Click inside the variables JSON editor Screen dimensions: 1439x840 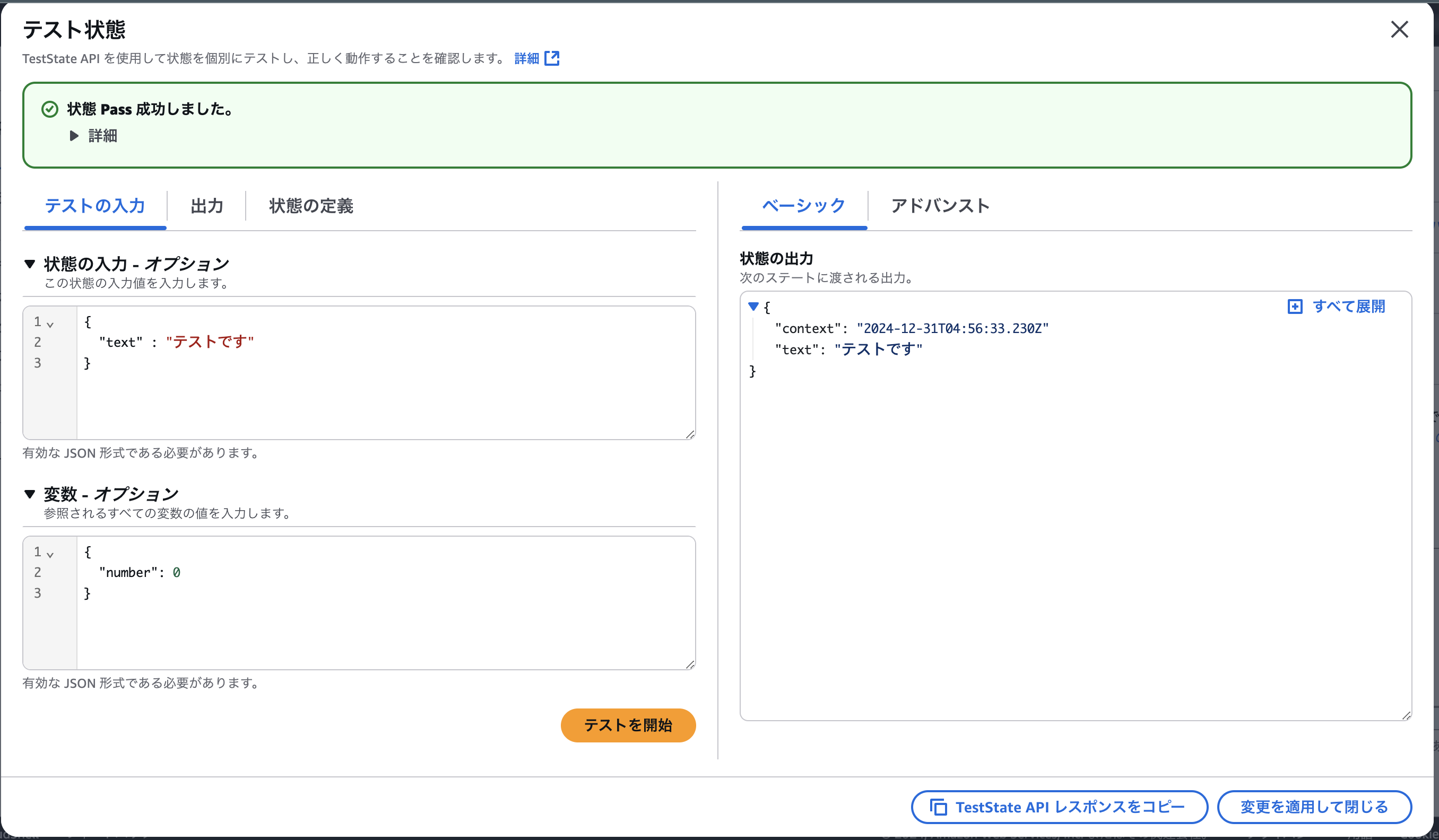[343, 599]
